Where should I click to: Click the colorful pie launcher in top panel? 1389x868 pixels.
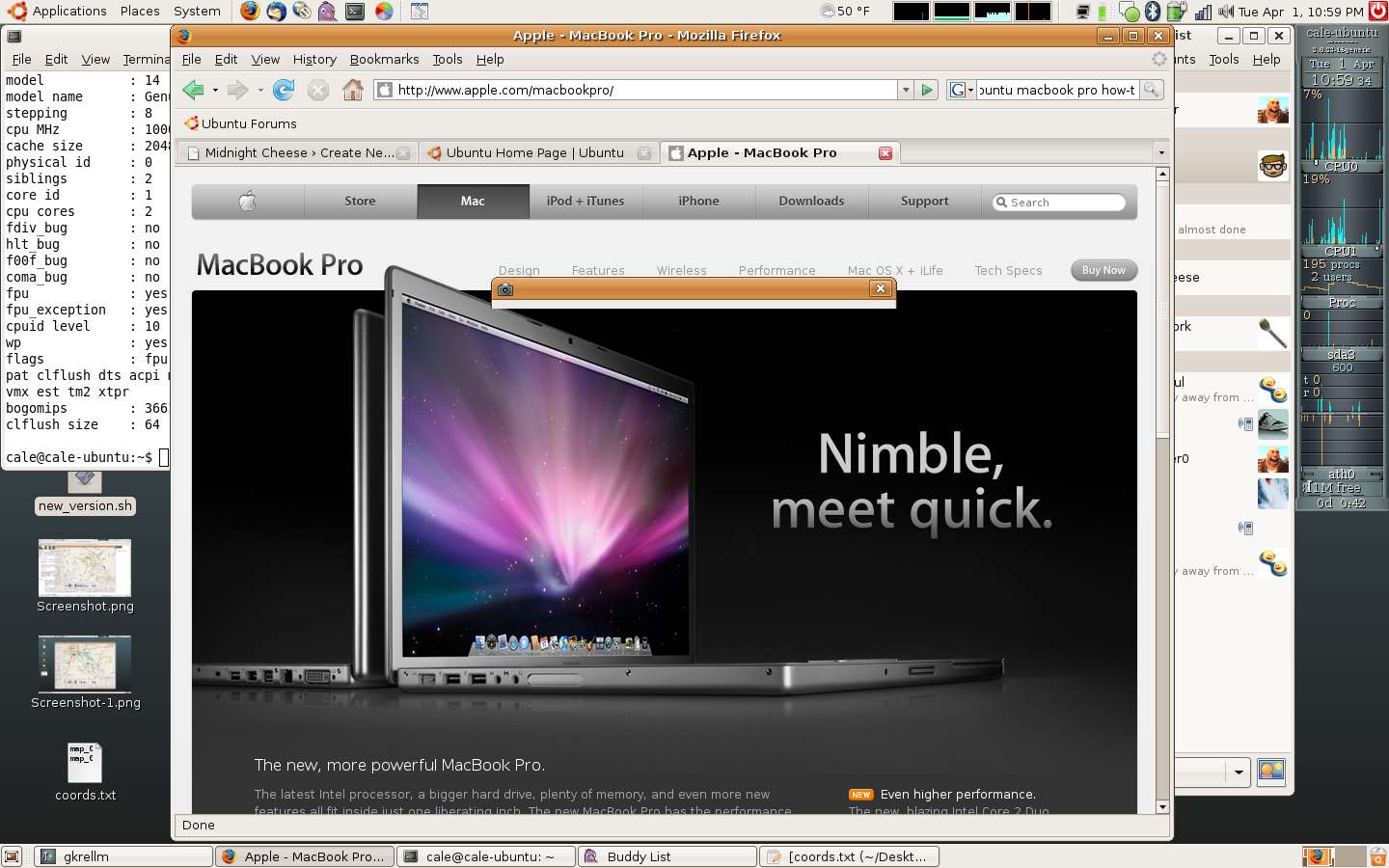tap(384, 12)
